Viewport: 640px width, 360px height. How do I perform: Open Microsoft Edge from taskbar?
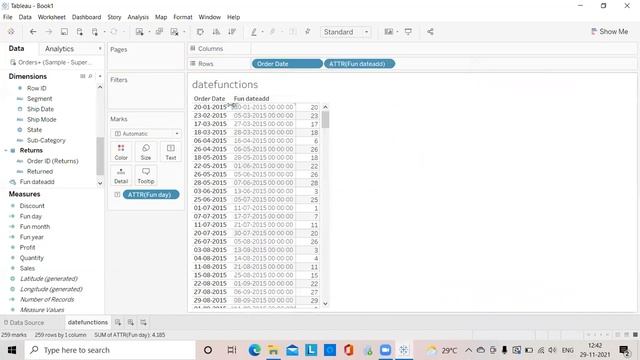(x=254, y=350)
